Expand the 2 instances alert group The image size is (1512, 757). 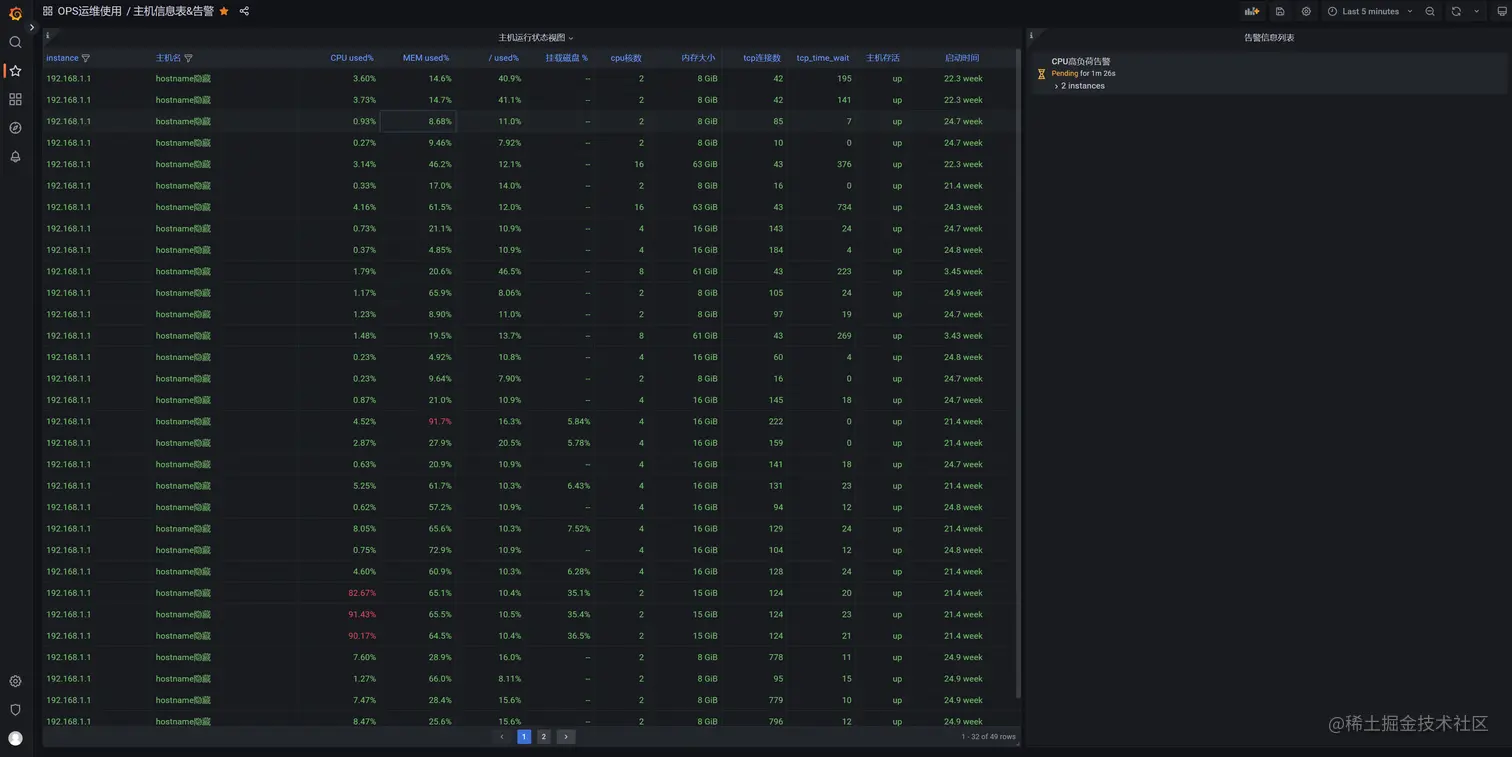click(x=1080, y=86)
